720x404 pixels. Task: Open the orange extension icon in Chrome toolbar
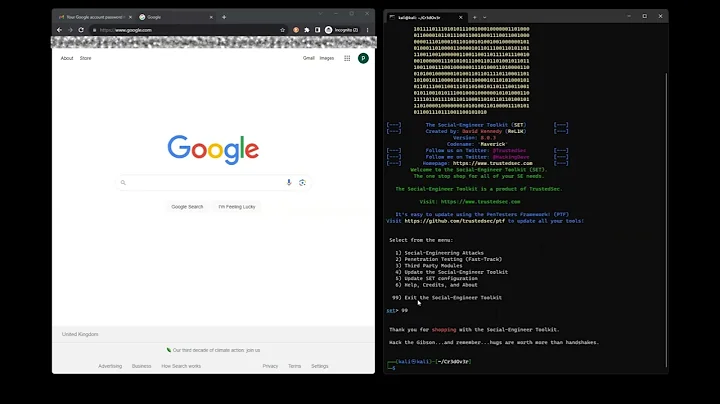pos(296,30)
